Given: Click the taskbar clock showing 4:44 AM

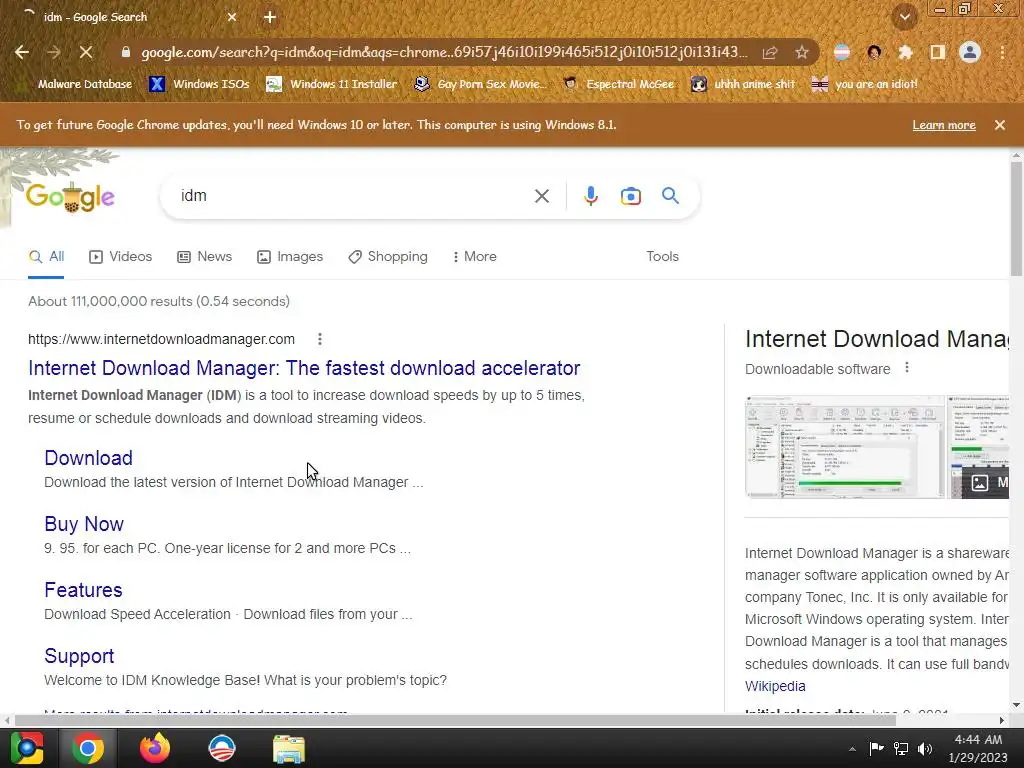Looking at the screenshot, I should coord(978,748).
